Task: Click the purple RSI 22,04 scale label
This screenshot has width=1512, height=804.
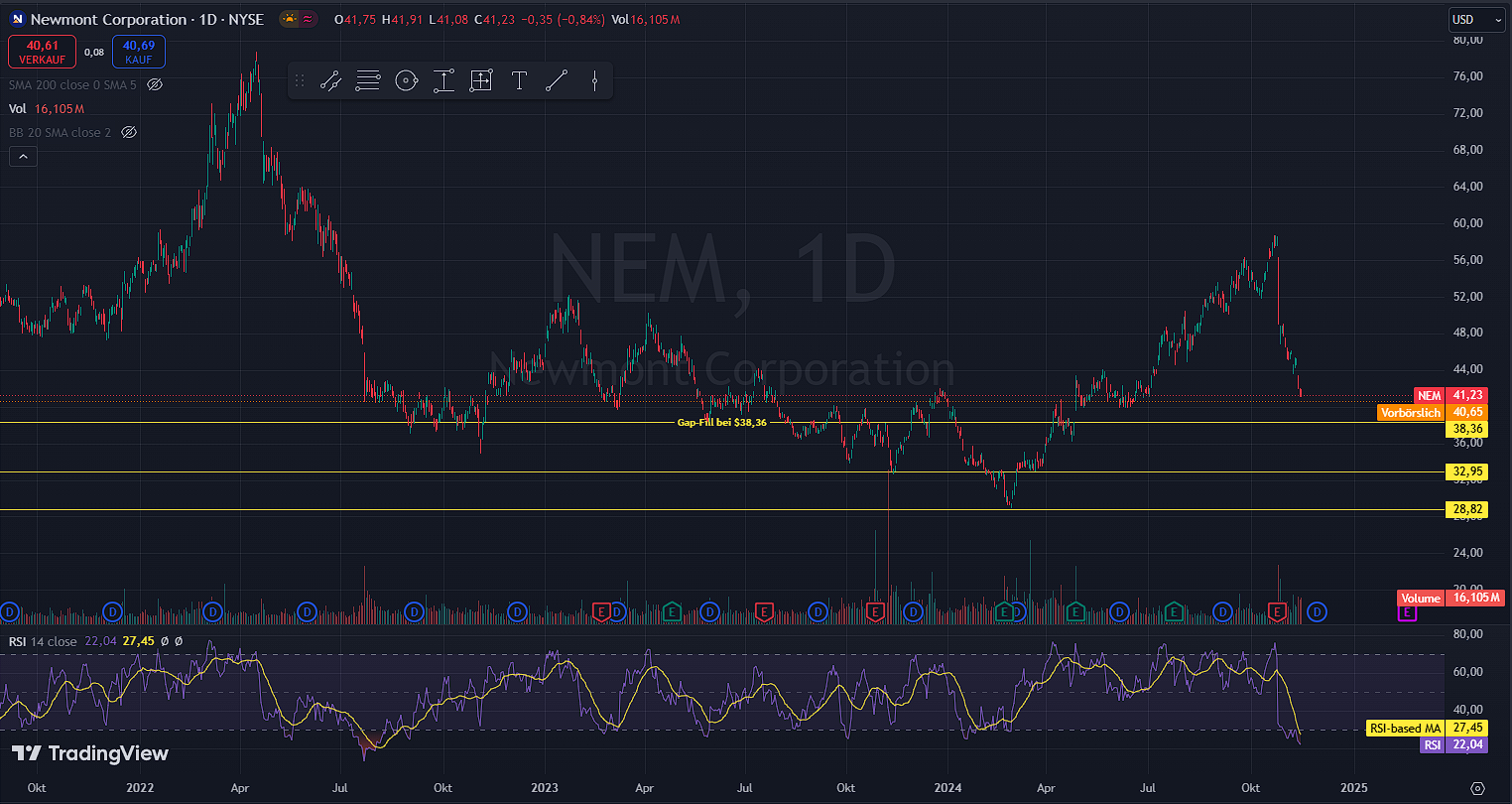Action: pos(1454,744)
